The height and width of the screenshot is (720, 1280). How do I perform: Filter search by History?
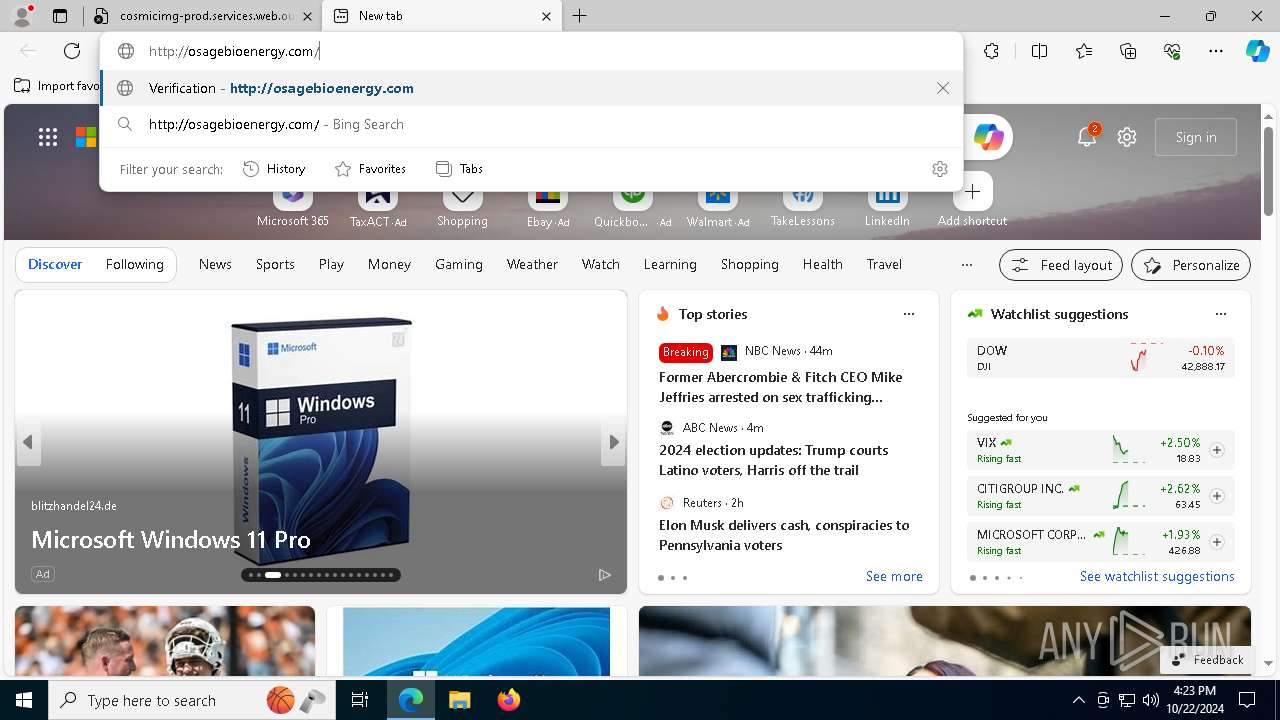tap(274, 169)
